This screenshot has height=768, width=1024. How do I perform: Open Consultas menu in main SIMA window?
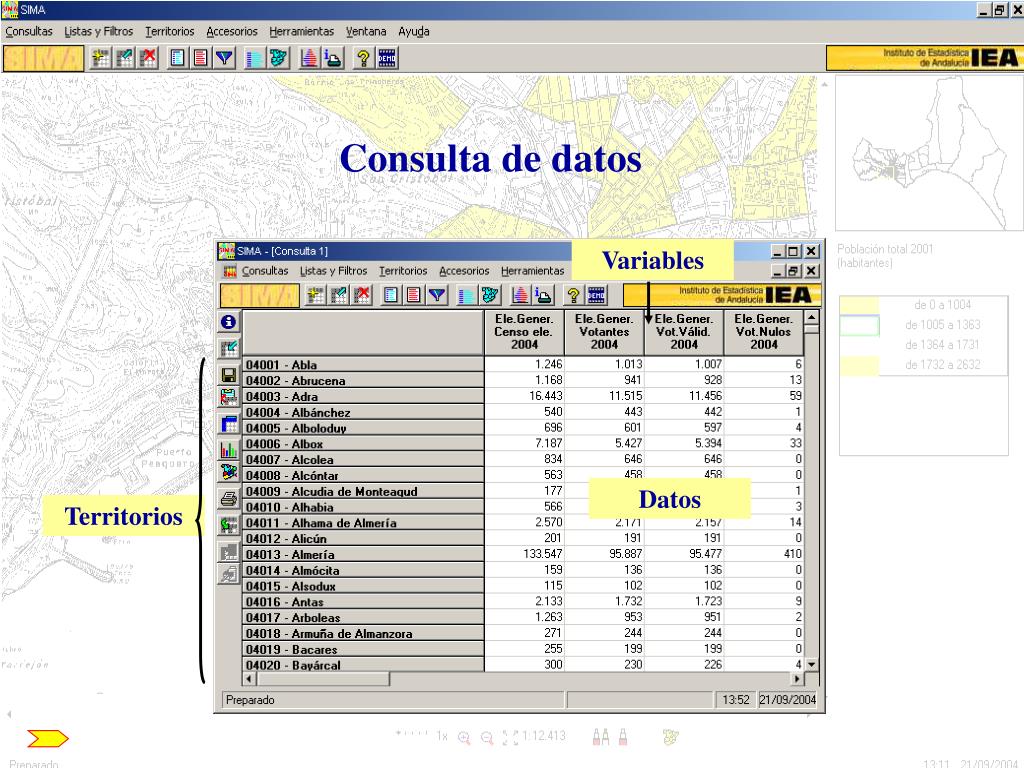(29, 31)
